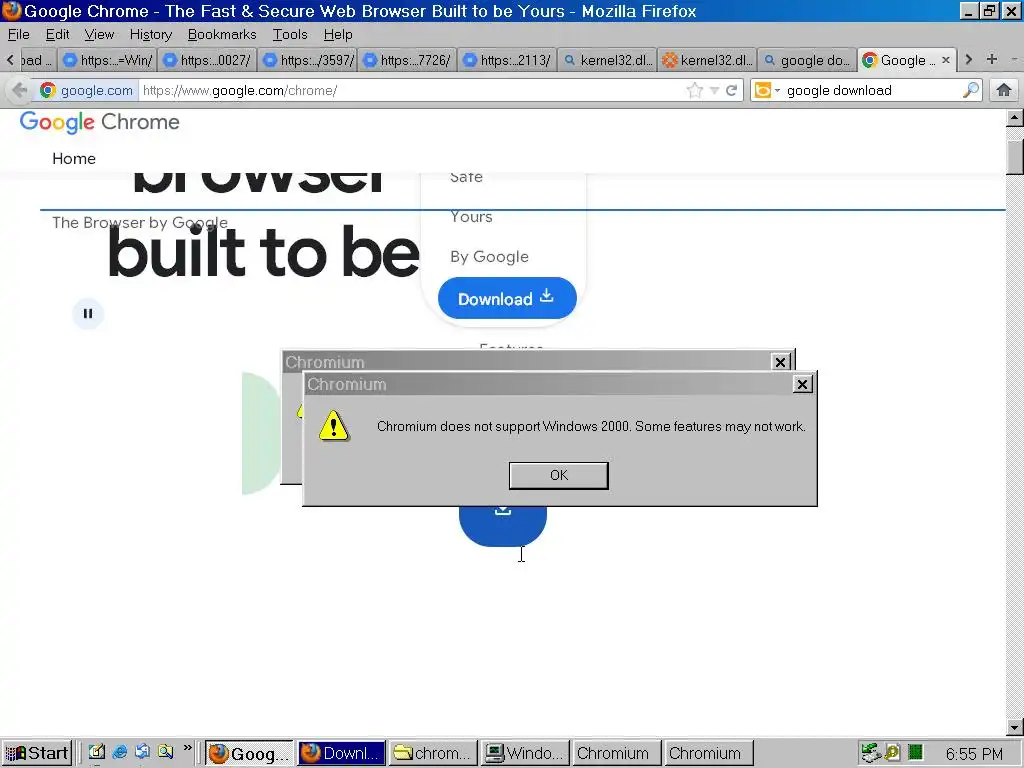The width and height of the screenshot is (1024, 768).
Task: Open a new tab with the plus icon
Action: click(x=992, y=59)
